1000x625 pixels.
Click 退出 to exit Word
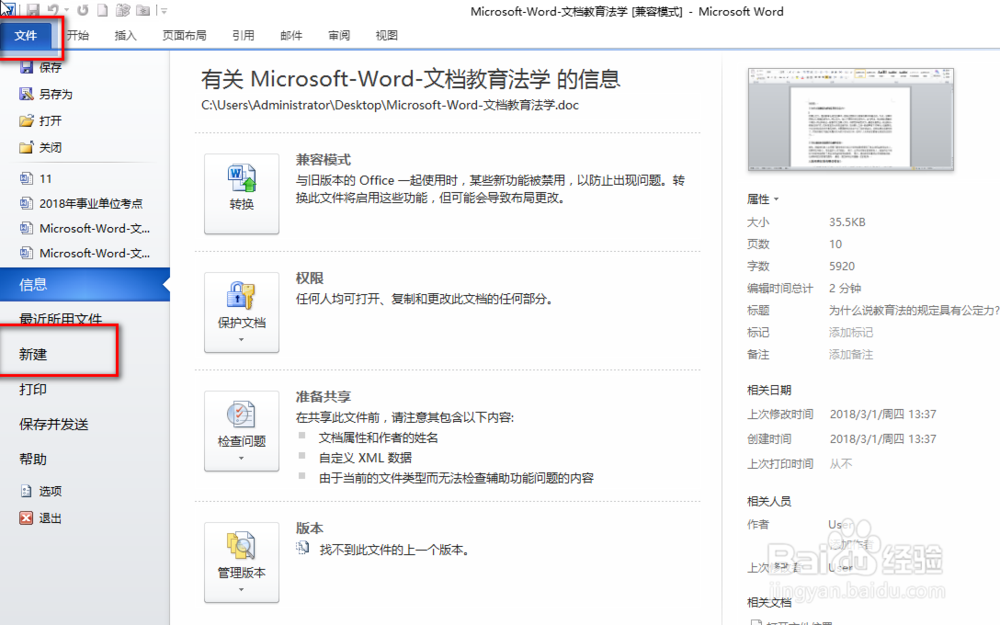tap(41, 518)
